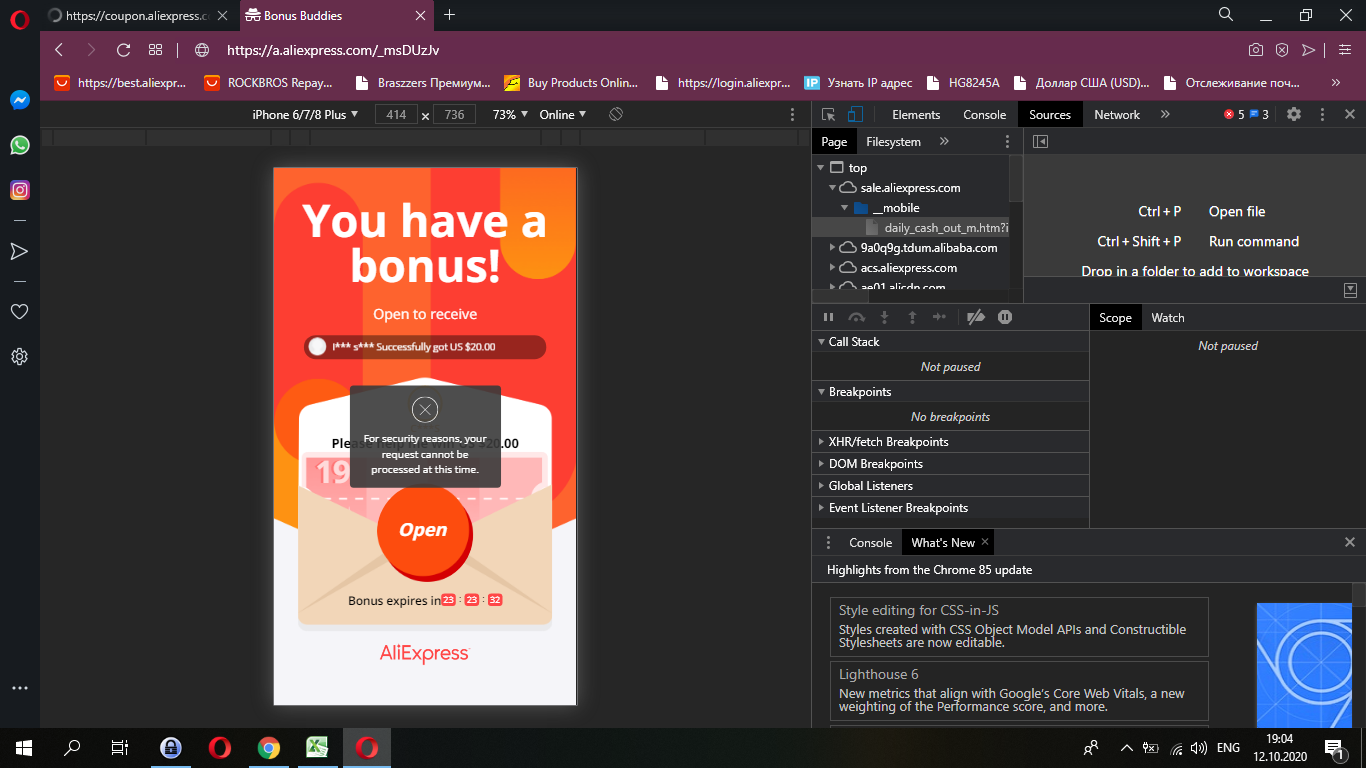
Task: Open Instagram in the Opera sidebar
Action: (20, 189)
